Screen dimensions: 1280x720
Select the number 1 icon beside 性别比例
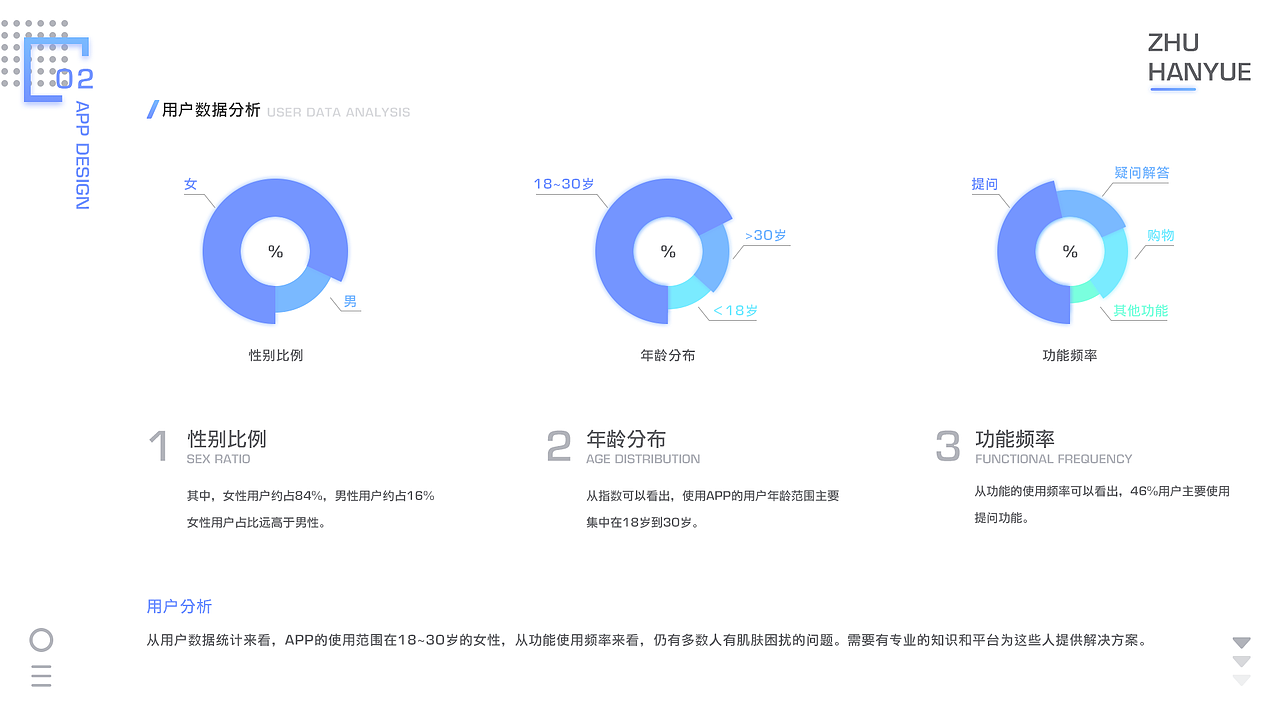[158, 445]
